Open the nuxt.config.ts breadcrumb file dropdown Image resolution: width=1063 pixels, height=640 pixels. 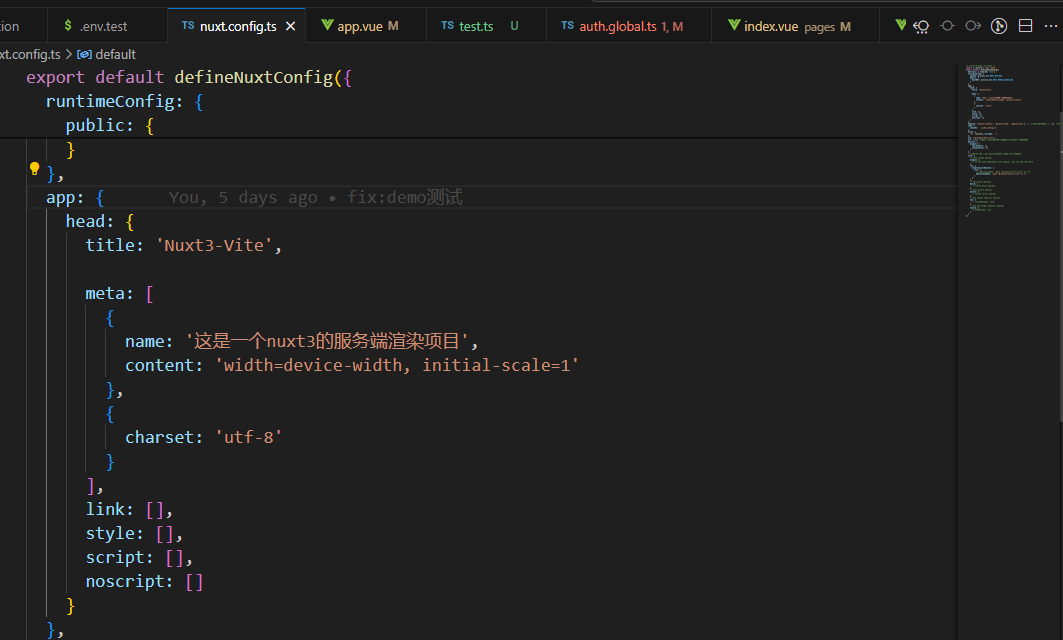point(32,54)
